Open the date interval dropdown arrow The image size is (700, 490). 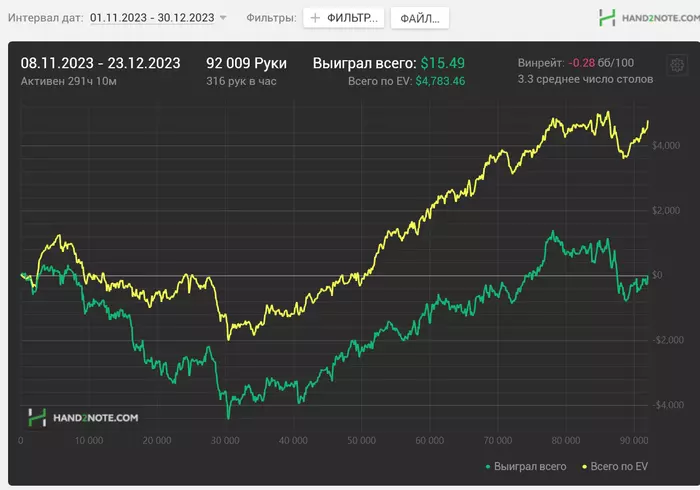[x=223, y=18]
